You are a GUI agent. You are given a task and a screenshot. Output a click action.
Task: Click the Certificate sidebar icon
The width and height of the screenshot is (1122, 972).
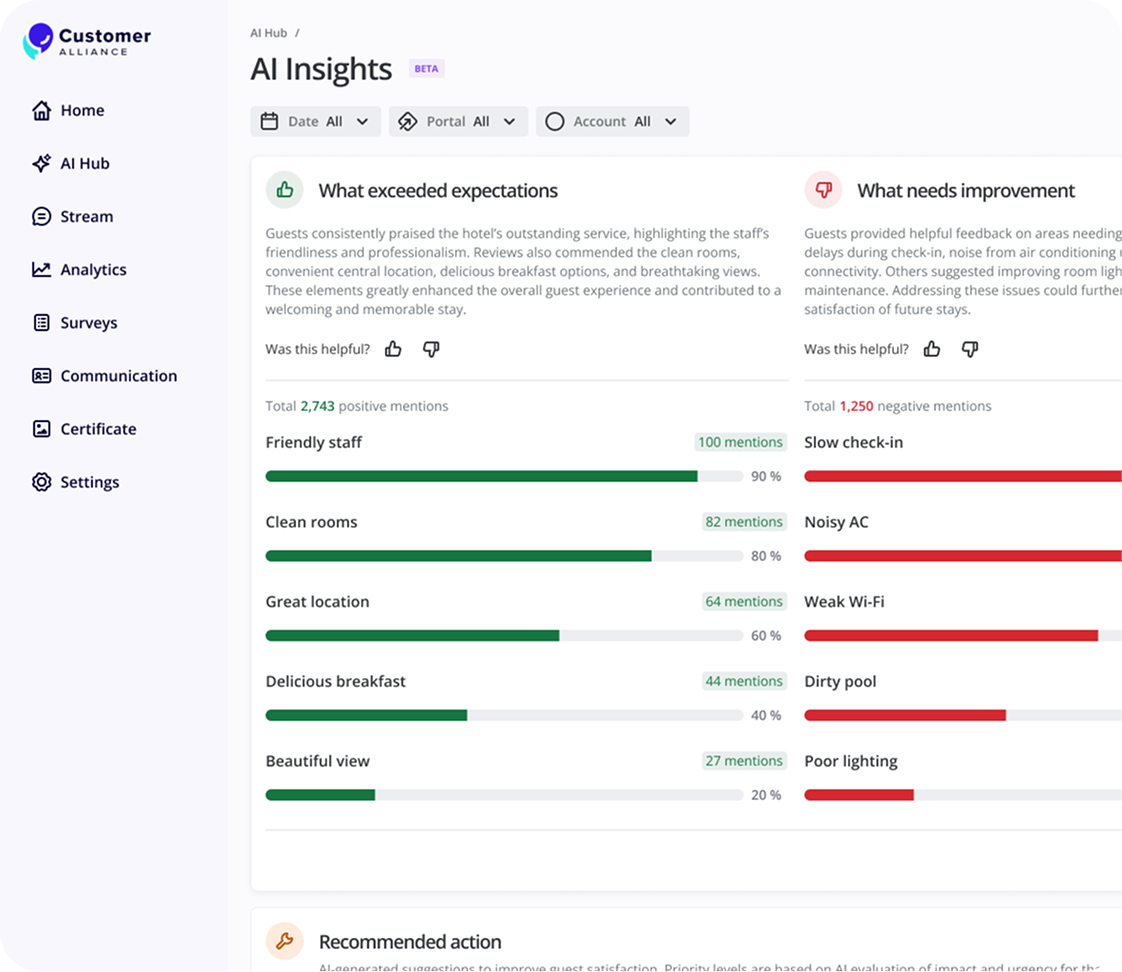(42, 429)
